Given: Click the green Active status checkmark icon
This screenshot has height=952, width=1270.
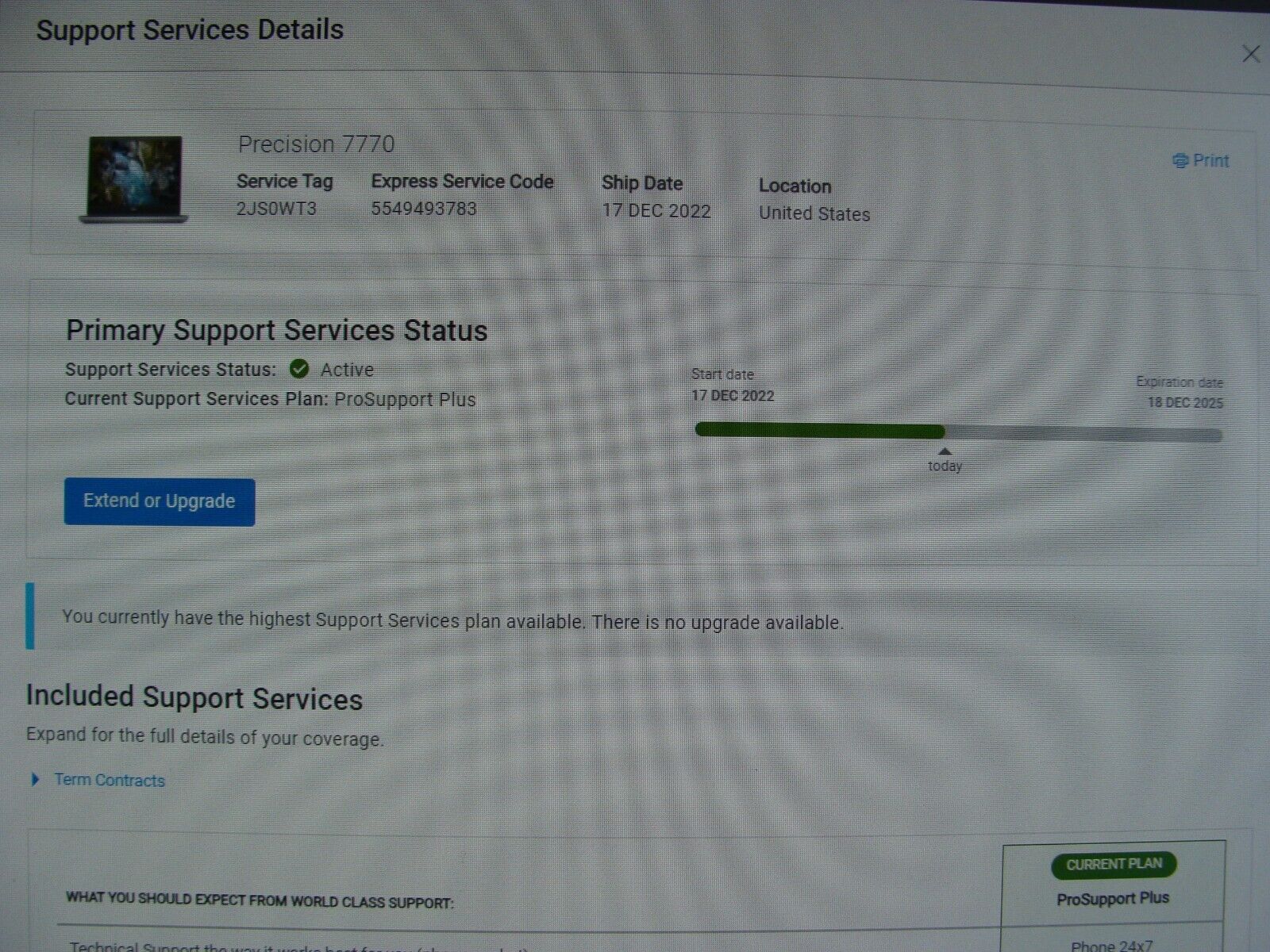Looking at the screenshot, I should click(299, 369).
